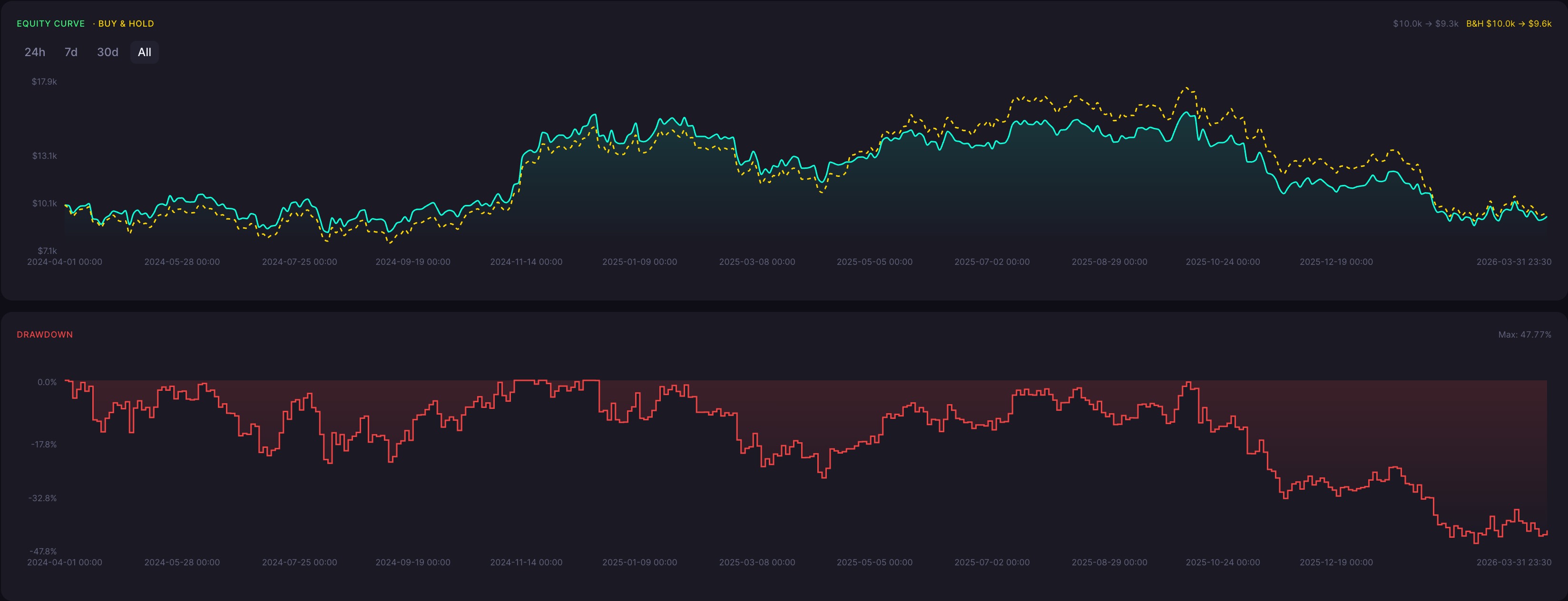Click the $10.1k equity axis label

coord(44,203)
